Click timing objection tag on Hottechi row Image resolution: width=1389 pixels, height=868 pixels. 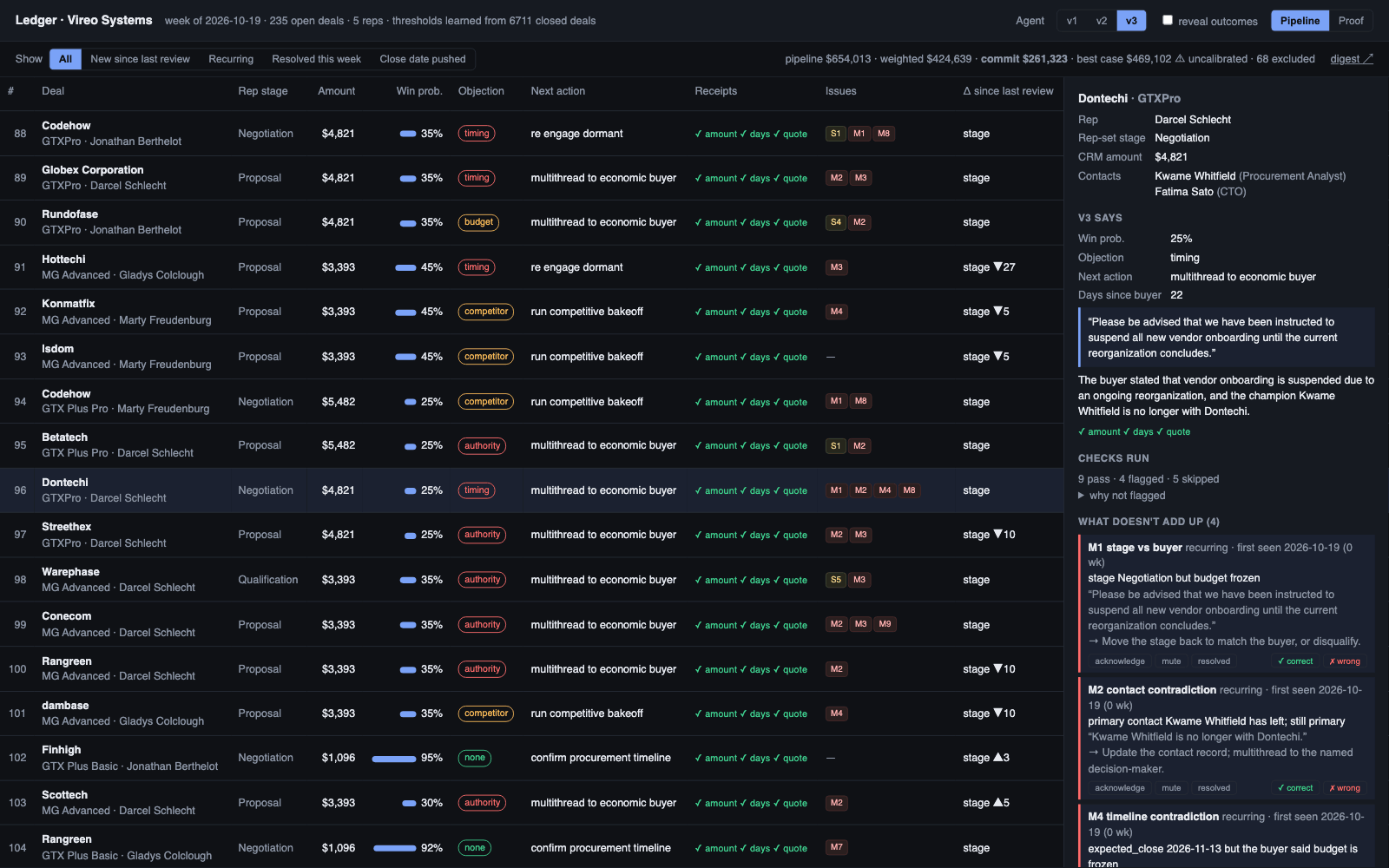(x=477, y=267)
